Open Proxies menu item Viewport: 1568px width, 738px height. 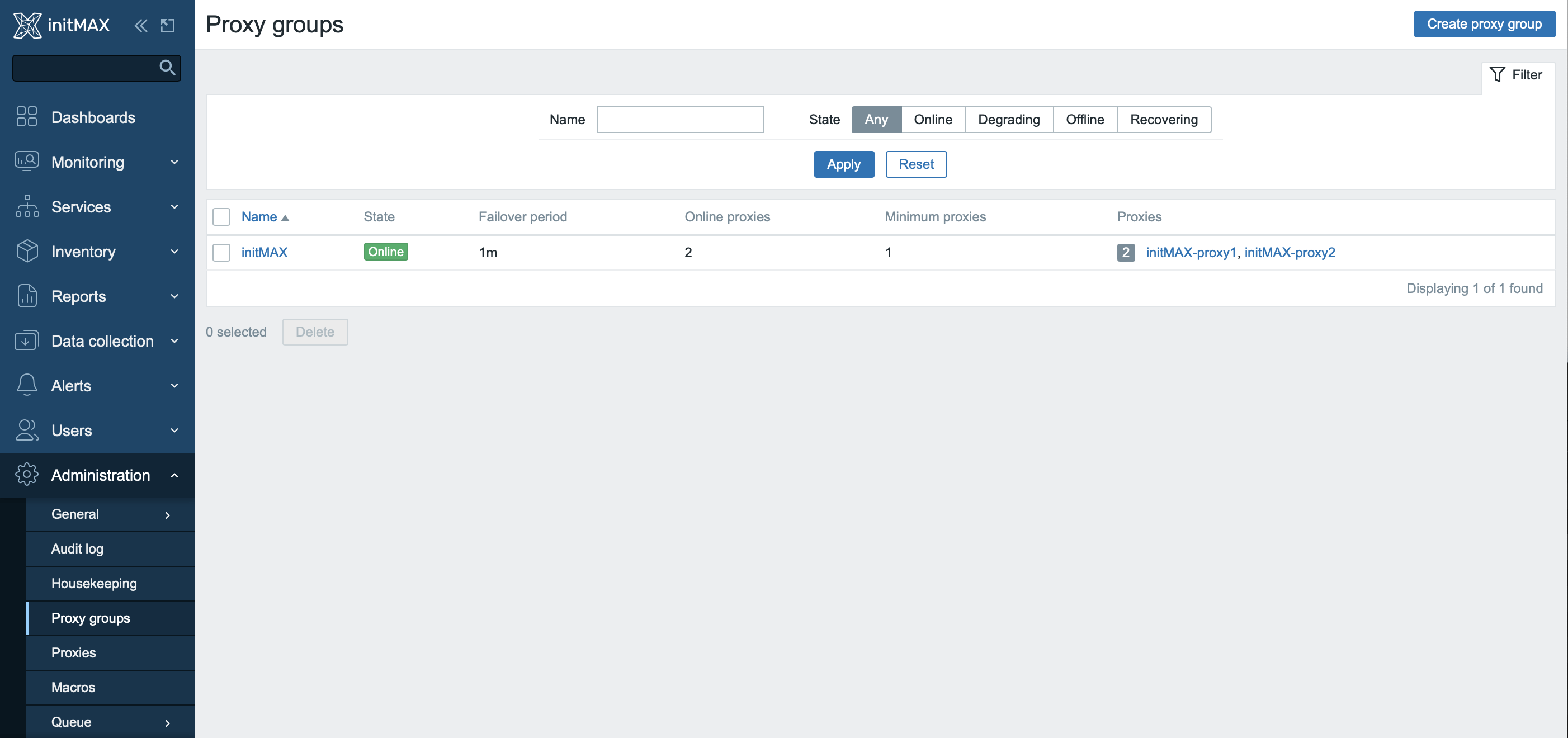click(x=110, y=653)
